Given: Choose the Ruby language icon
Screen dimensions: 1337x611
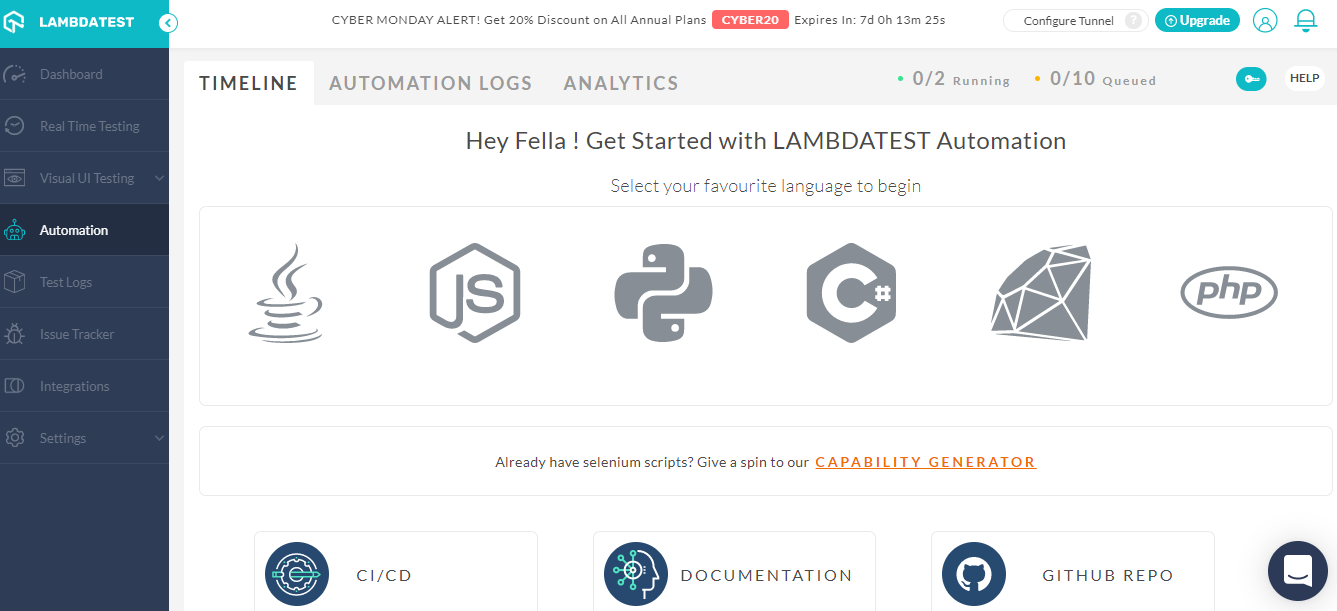Looking at the screenshot, I should click(1041, 293).
